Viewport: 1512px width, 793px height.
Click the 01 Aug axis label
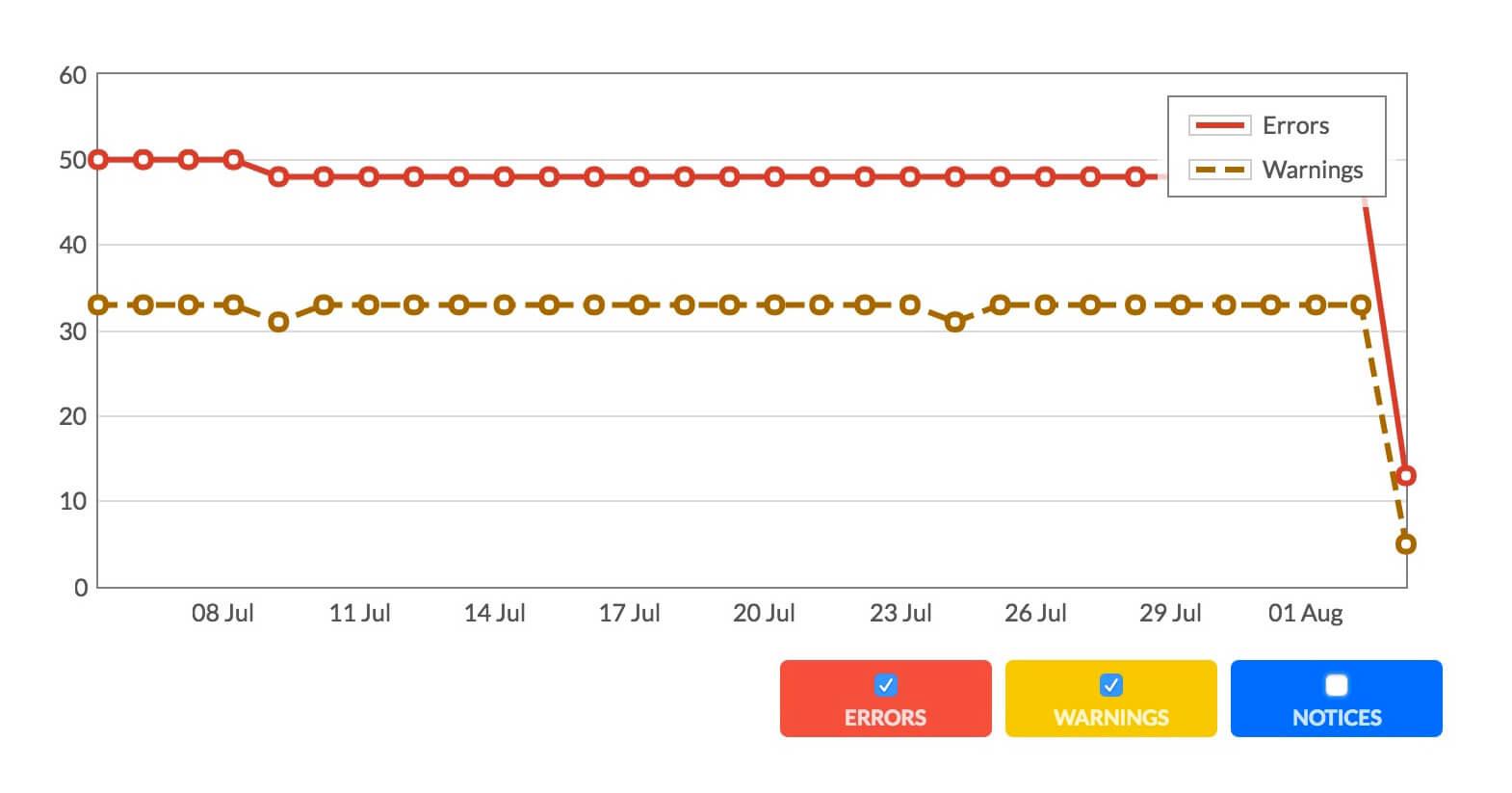[x=1305, y=613]
